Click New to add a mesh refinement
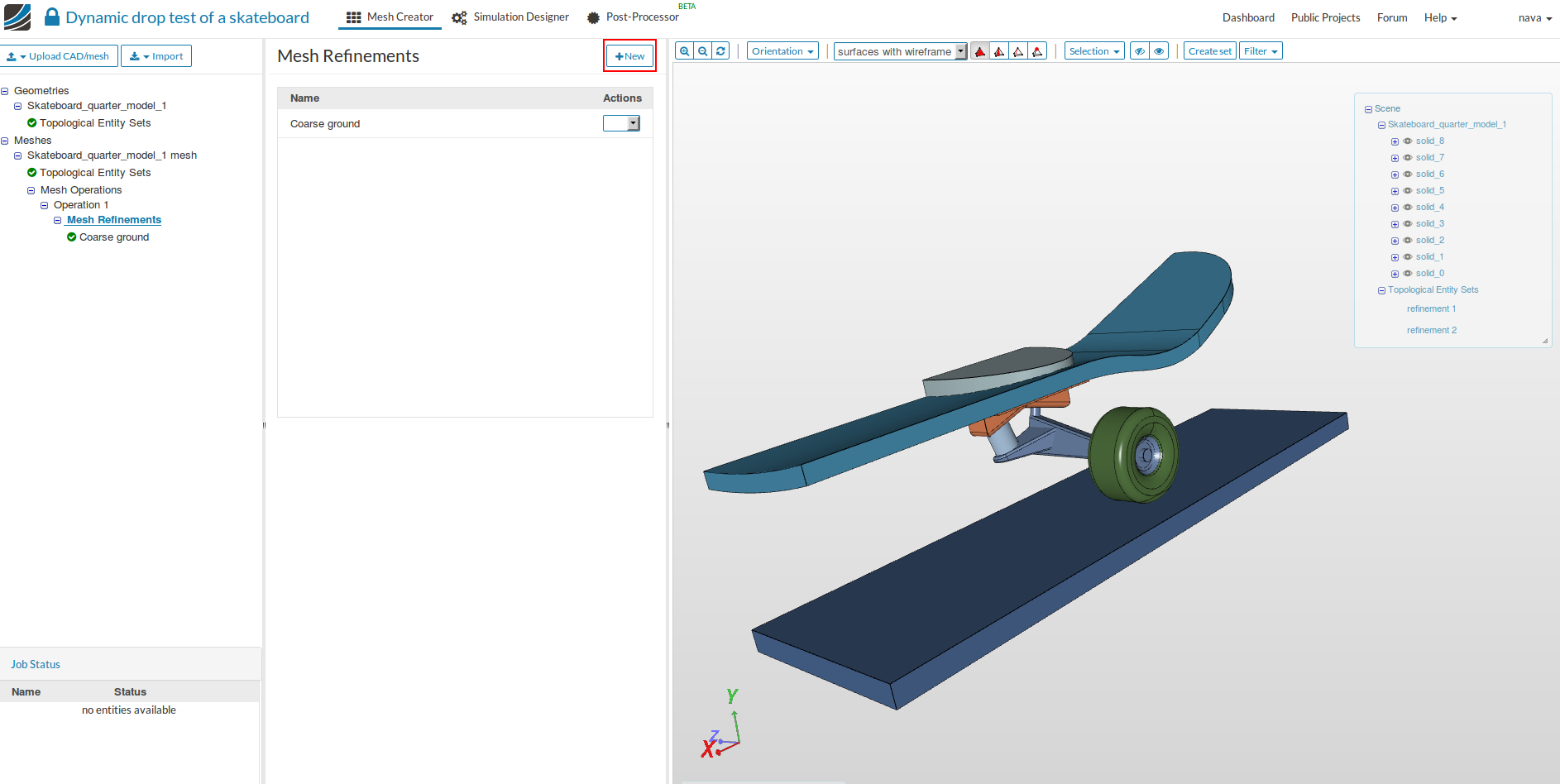The height and width of the screenshot is (784, 1560). [x=629, y=56]
